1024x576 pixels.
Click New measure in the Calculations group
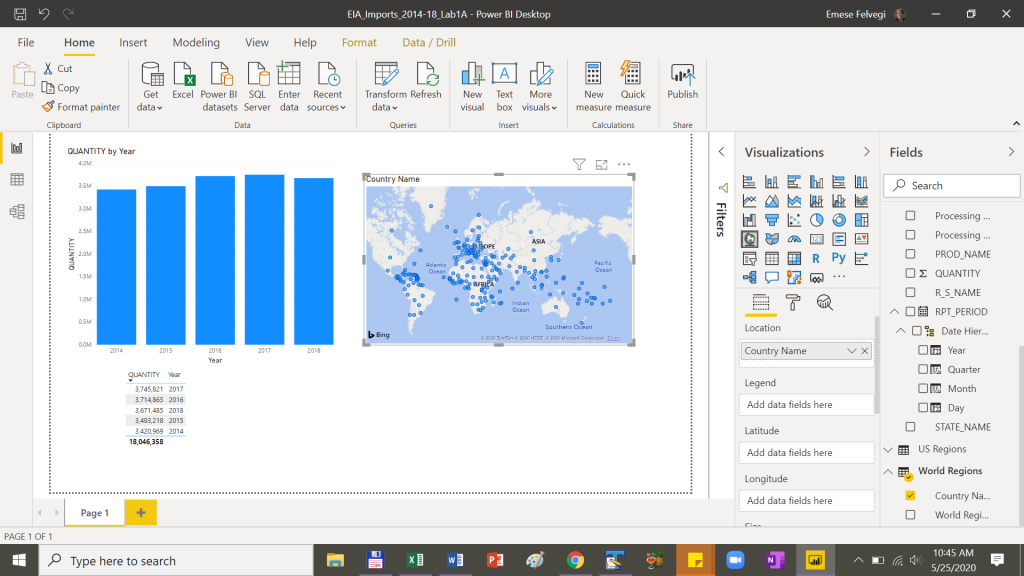[x=593, y=85]
